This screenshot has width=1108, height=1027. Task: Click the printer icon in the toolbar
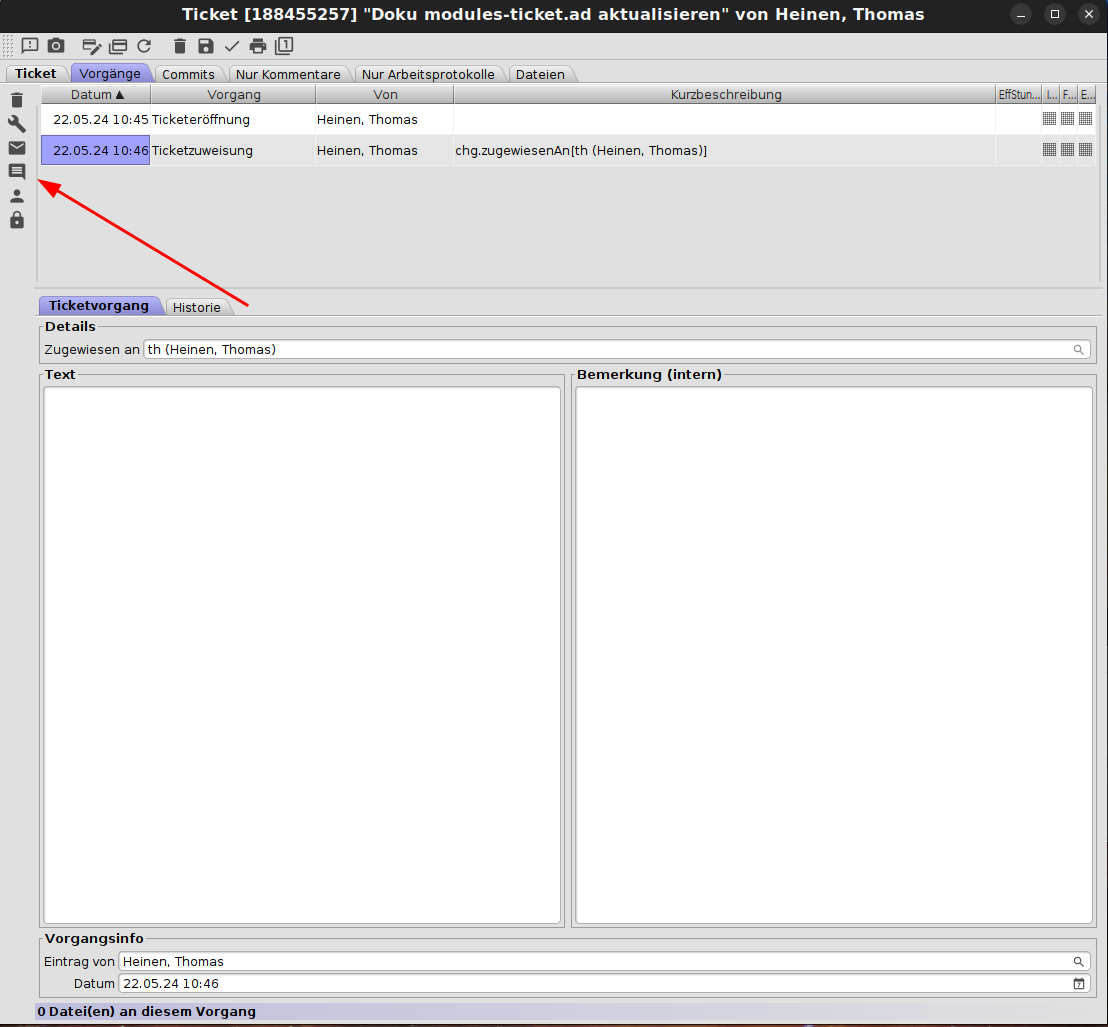(x=258, y=46)
